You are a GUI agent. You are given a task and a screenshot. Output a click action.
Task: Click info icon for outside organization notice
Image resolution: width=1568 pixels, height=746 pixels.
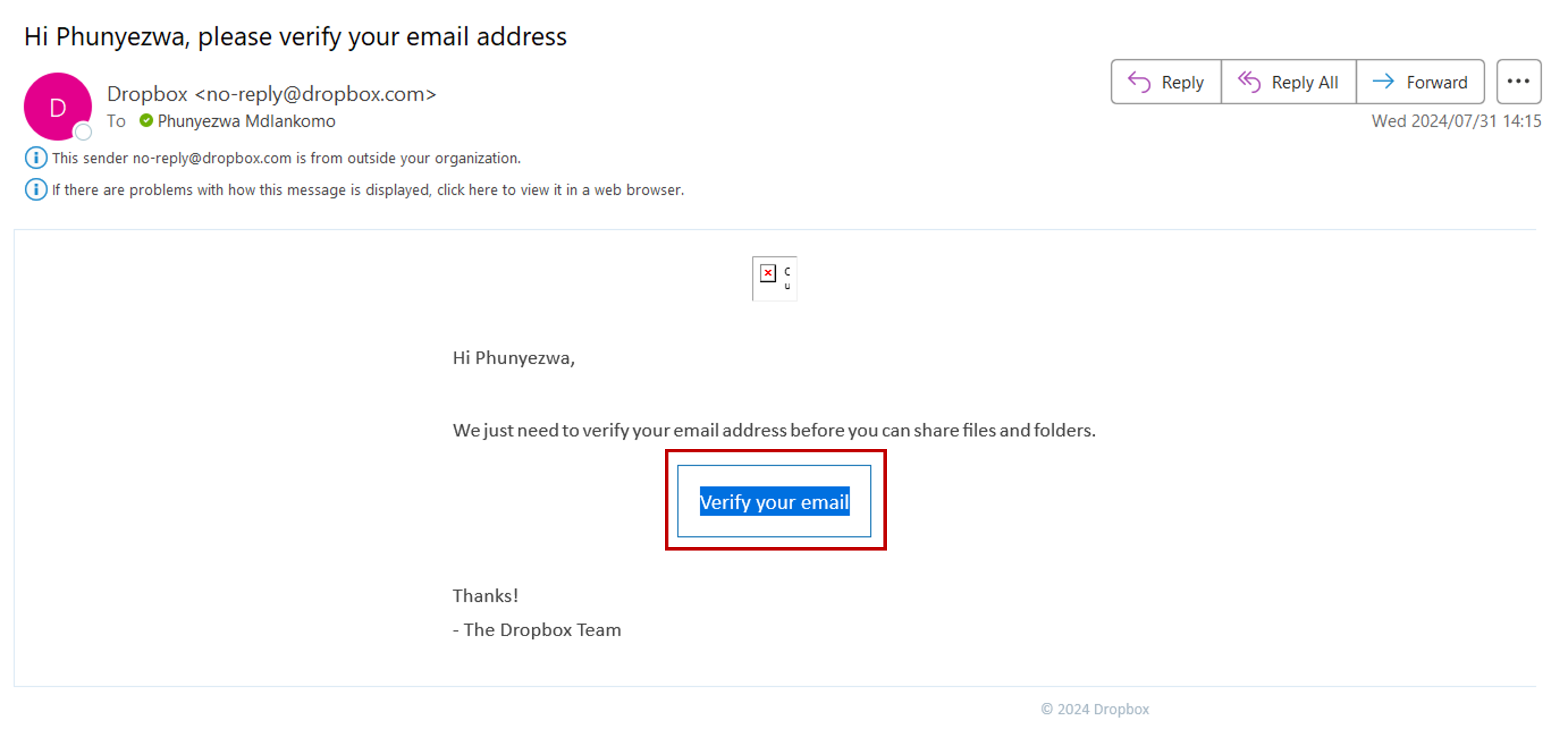pyautogui.click(x=36, y=158)
